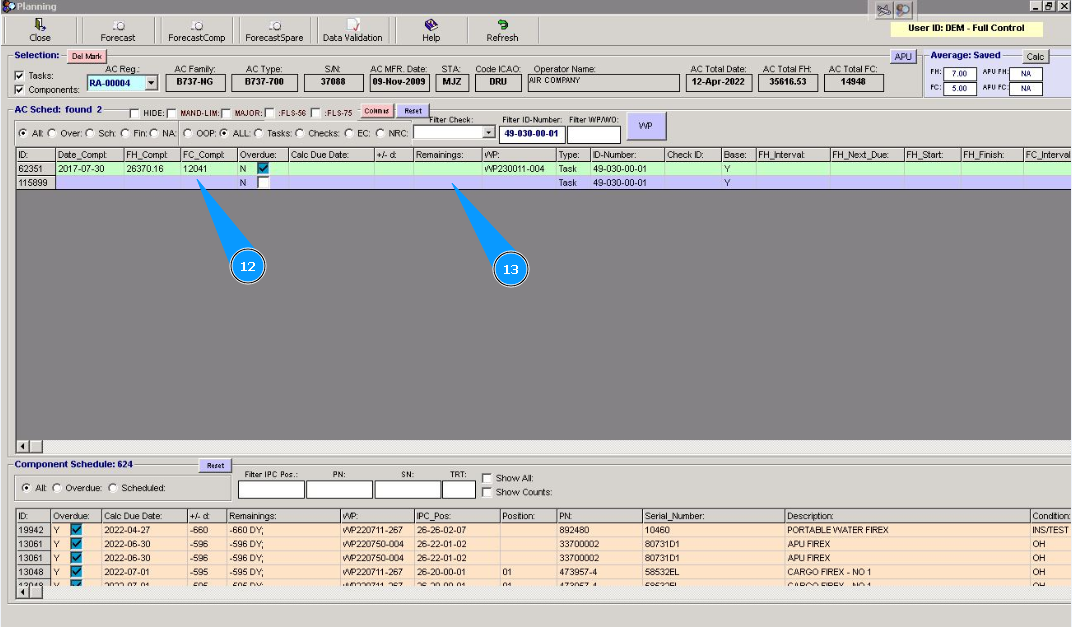Enable the FLS-75 checkbox
The height and width of the screenshot is (629, 1072).
[316, 113]
